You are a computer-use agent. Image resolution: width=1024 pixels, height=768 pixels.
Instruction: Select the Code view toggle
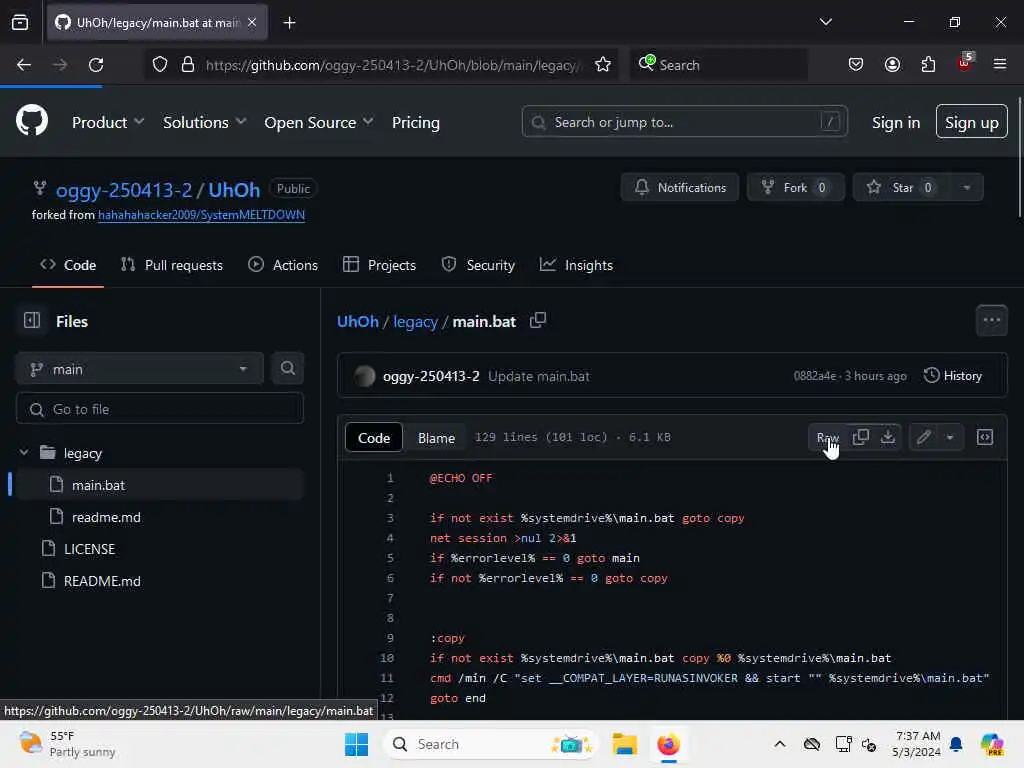coord(374,438)
